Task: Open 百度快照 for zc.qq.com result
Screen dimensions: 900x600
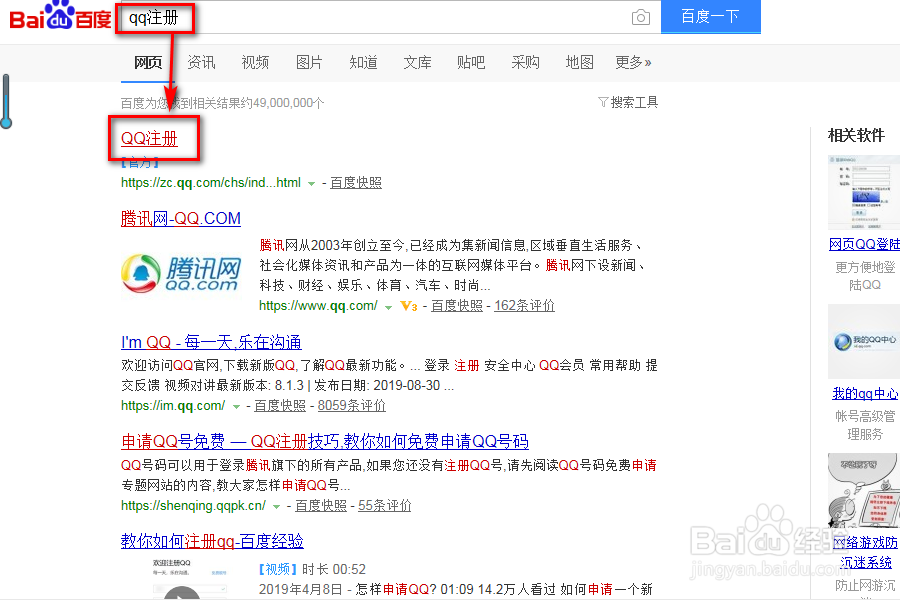Action: pyautogui.click(x=356, y=183)
